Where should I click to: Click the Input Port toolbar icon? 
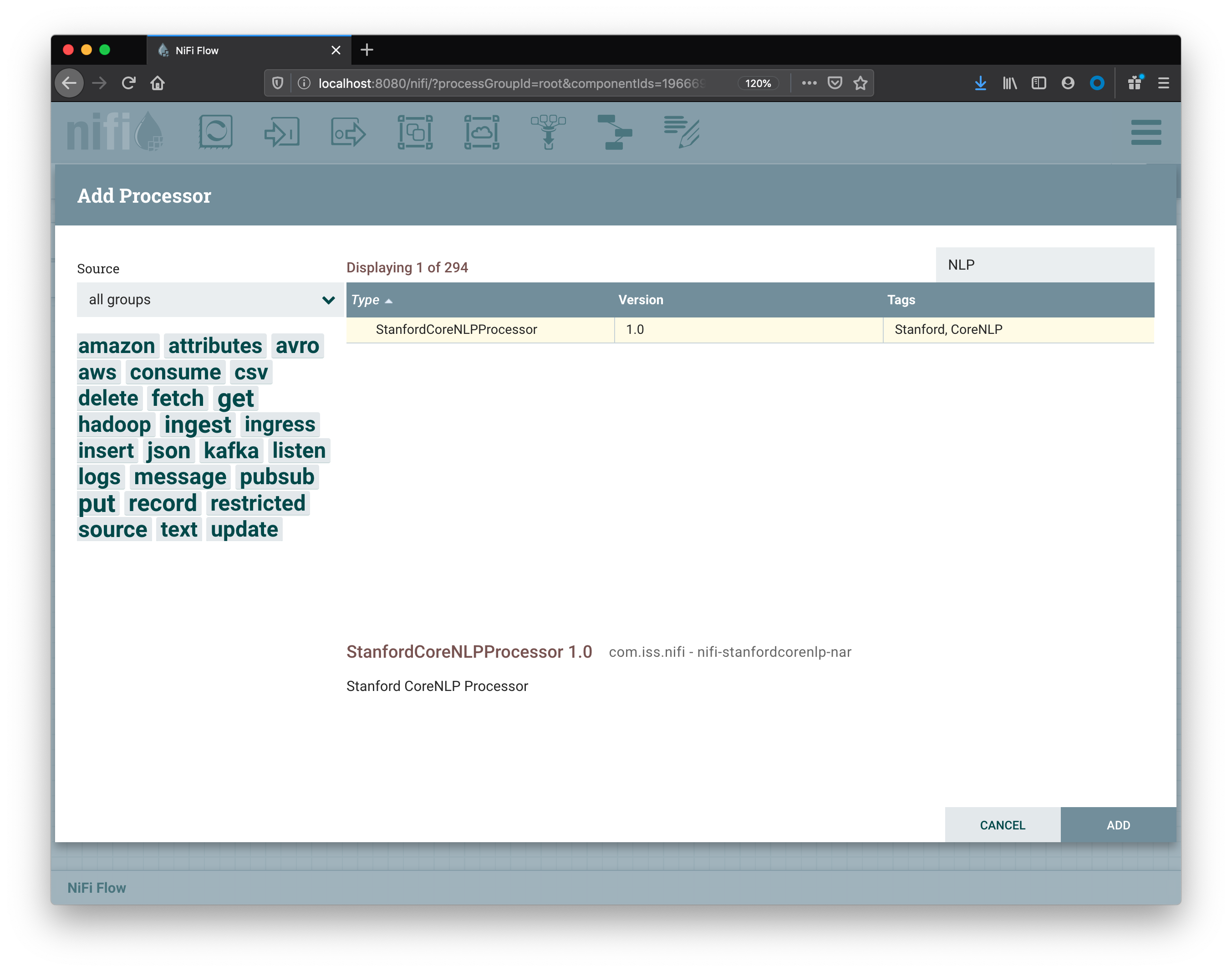pyautogui.click(x=281, y=132)
